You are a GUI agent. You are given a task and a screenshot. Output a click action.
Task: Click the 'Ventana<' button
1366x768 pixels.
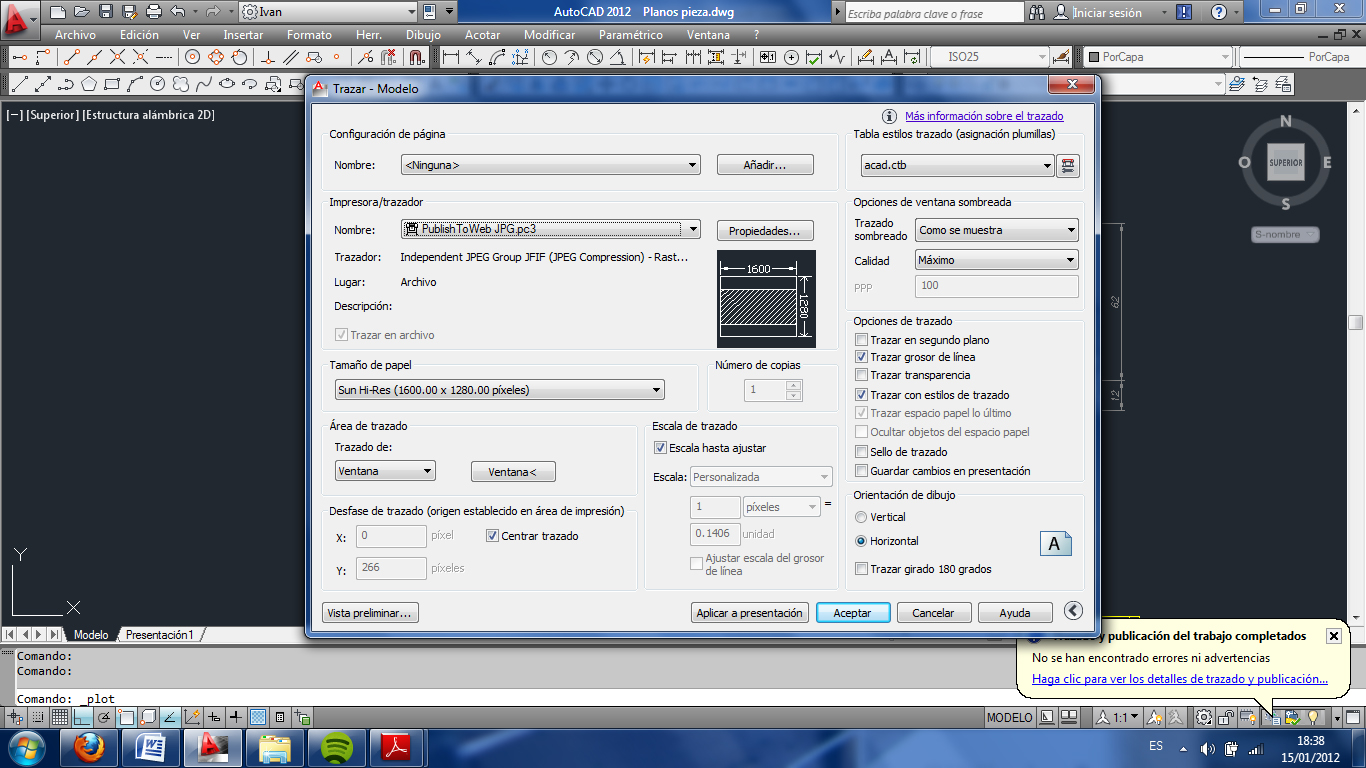(x=513, y=472)
